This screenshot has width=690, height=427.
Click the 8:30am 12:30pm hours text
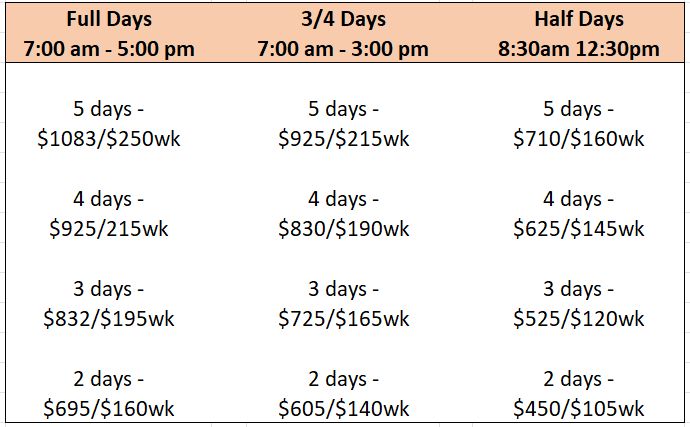pos(579,49)
